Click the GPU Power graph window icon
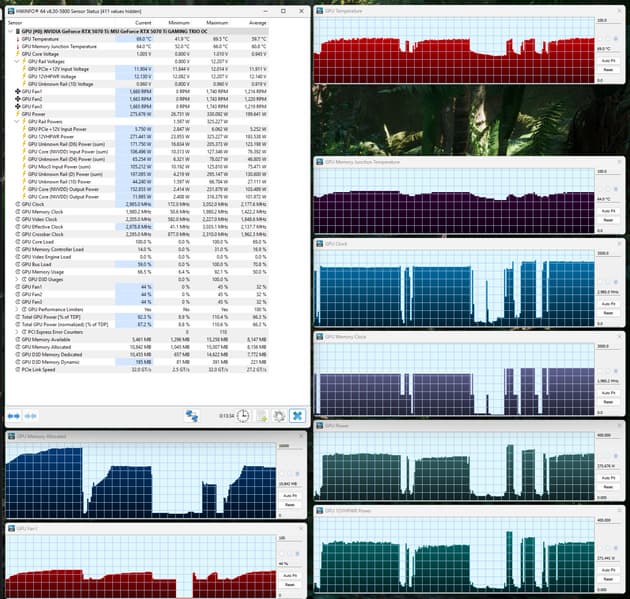Image resolution: width=630 pixels, height=599 pixels. [x=320, y=425]
